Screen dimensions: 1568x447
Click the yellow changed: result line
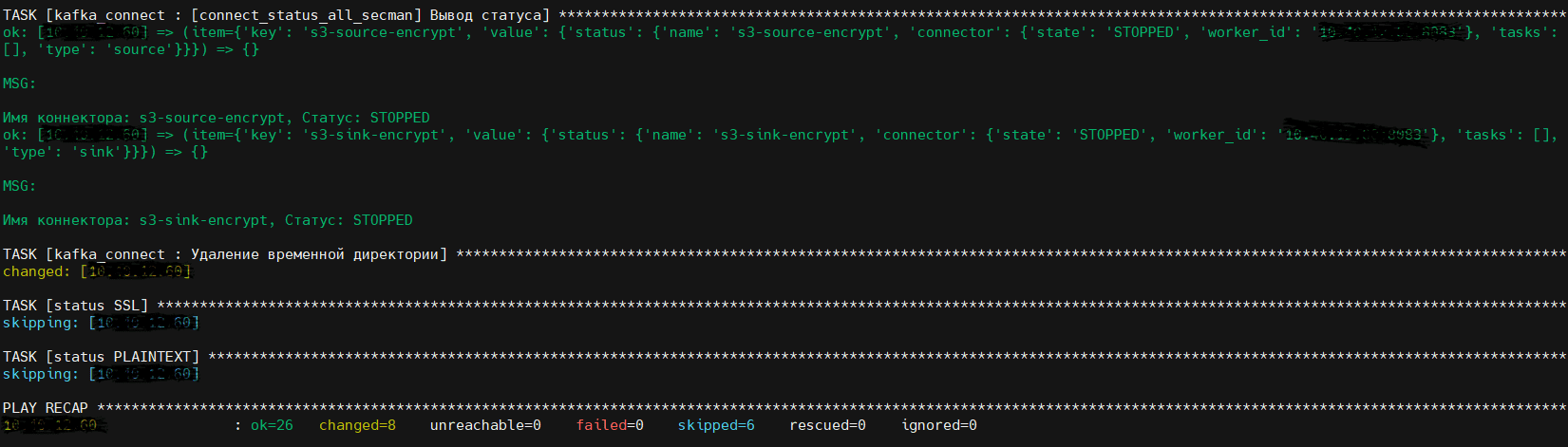pos(97,271)
